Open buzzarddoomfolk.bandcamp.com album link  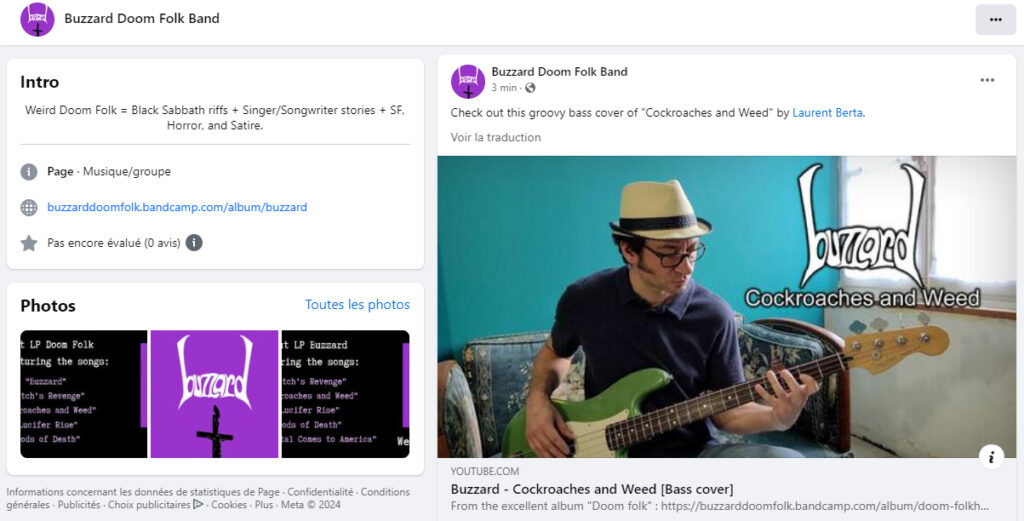[x=177, y=207]
